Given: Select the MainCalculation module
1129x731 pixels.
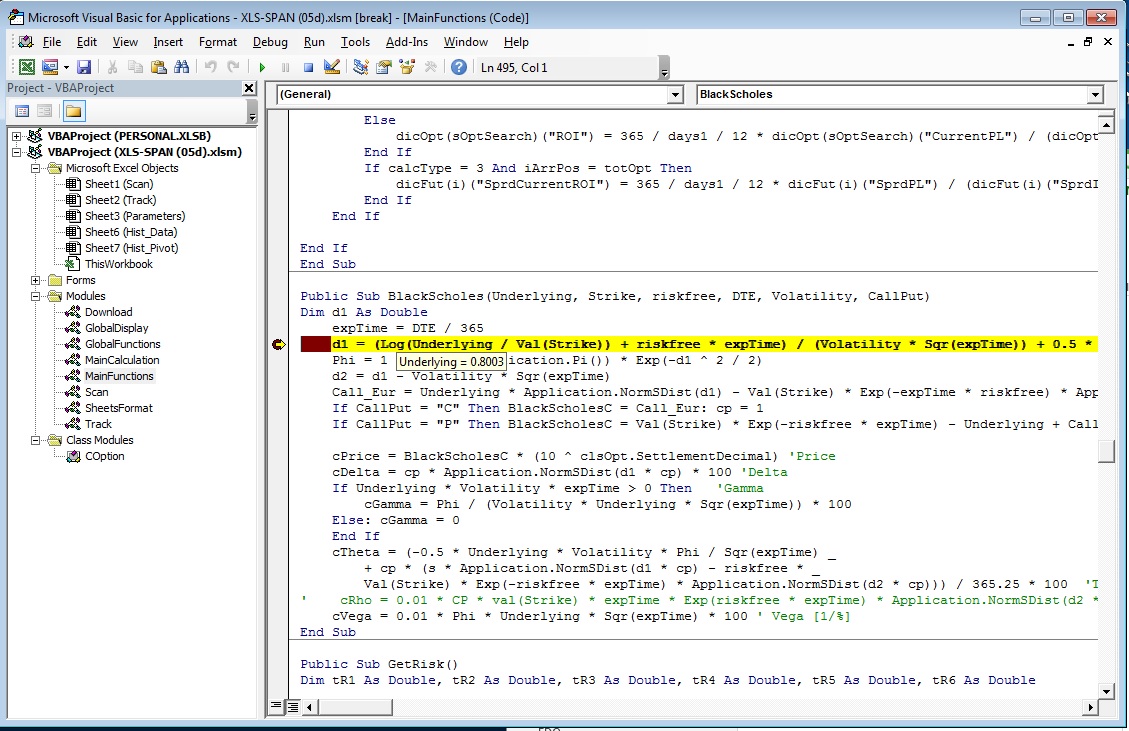Looking at the screenshot, I should coord(122,360).
